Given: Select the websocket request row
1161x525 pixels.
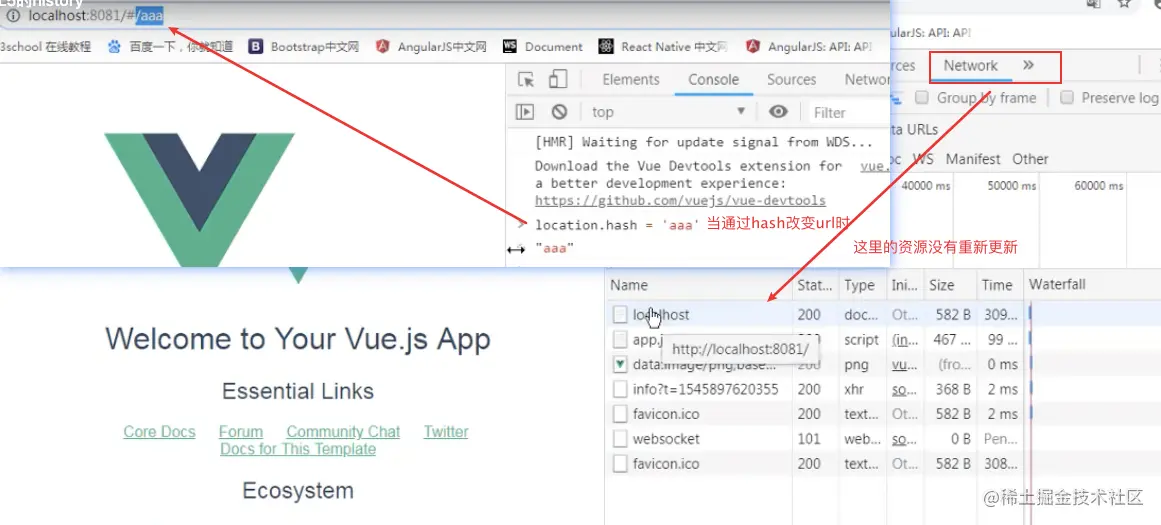Looking at the screenshot, I should [883, 439].
